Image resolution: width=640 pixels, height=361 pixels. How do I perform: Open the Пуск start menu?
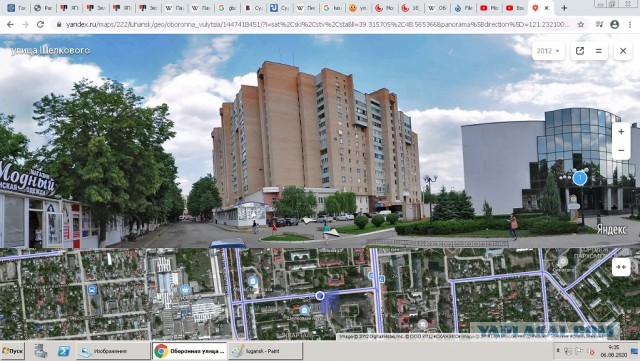[x=13, y=351]
